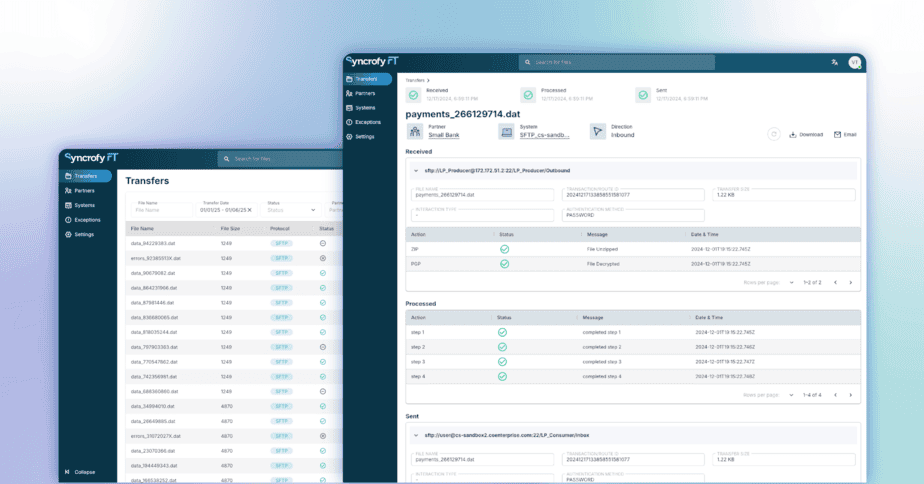Click the Email button
The width and height of the screenshot is (924, 484).
845,134
